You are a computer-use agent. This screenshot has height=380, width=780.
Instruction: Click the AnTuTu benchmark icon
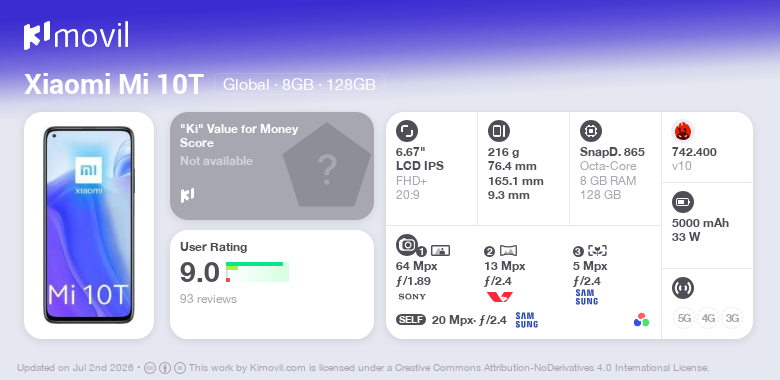pos(682,131)
